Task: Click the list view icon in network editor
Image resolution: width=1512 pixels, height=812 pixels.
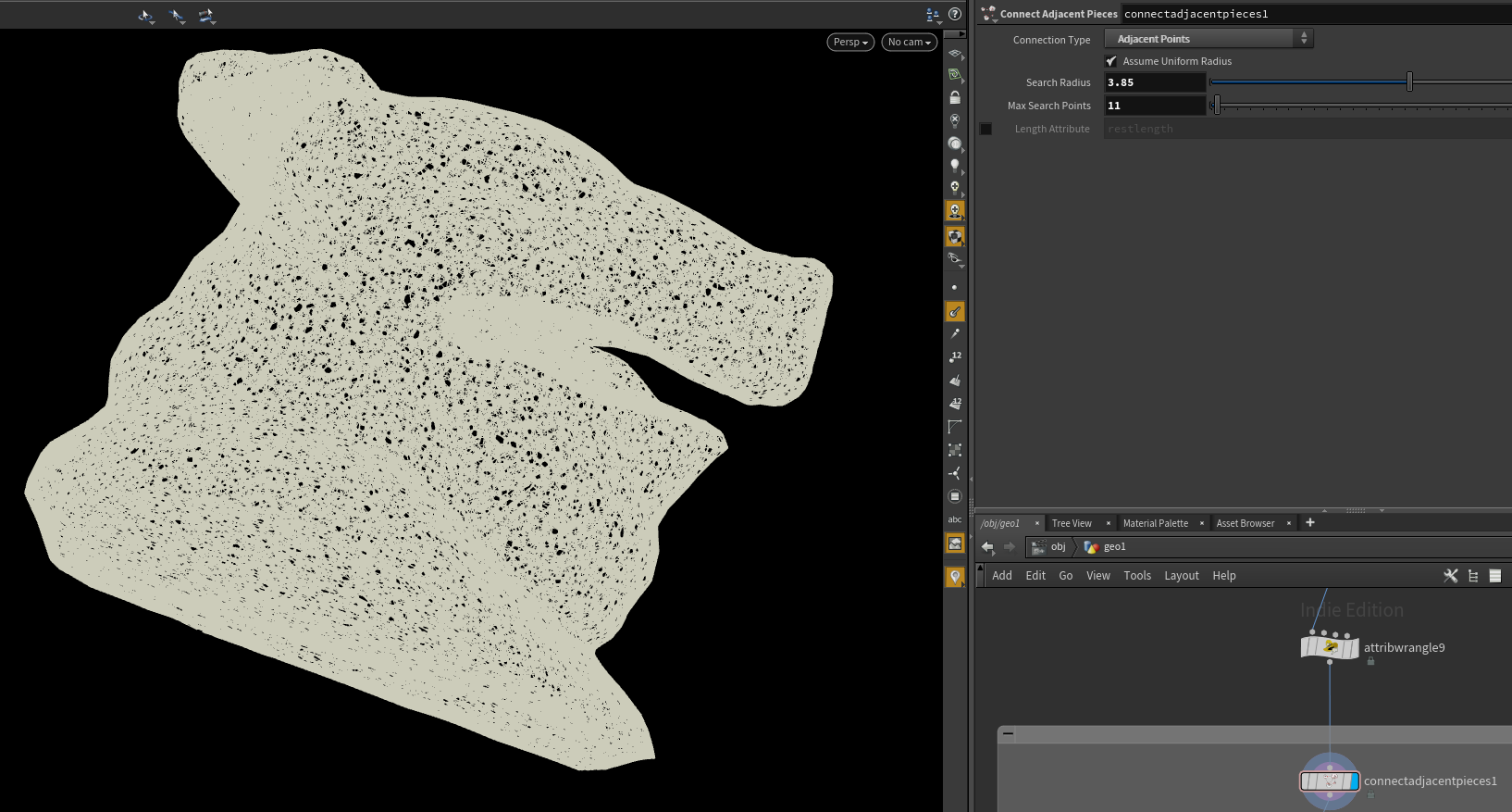Action: tap(1494, 576)
